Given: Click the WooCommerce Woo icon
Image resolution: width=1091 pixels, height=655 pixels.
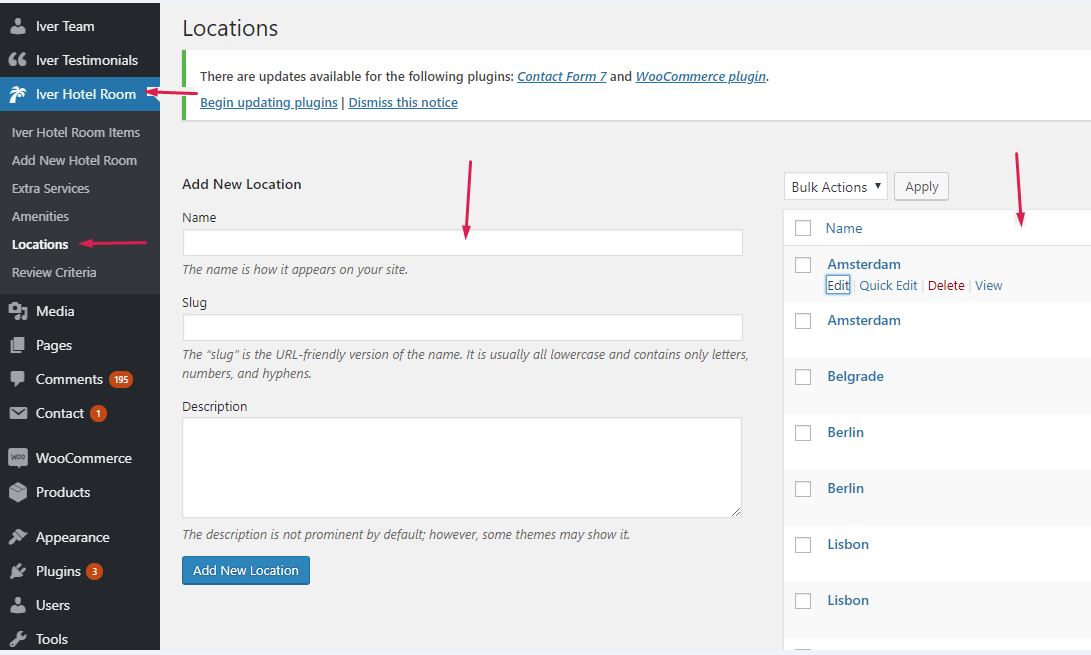Looking at the screenshot, I should 18,457.
